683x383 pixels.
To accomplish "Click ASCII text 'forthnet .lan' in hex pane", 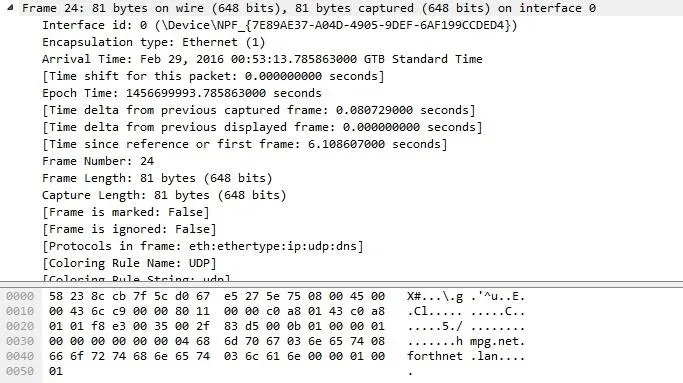I will tap(466, 356).
